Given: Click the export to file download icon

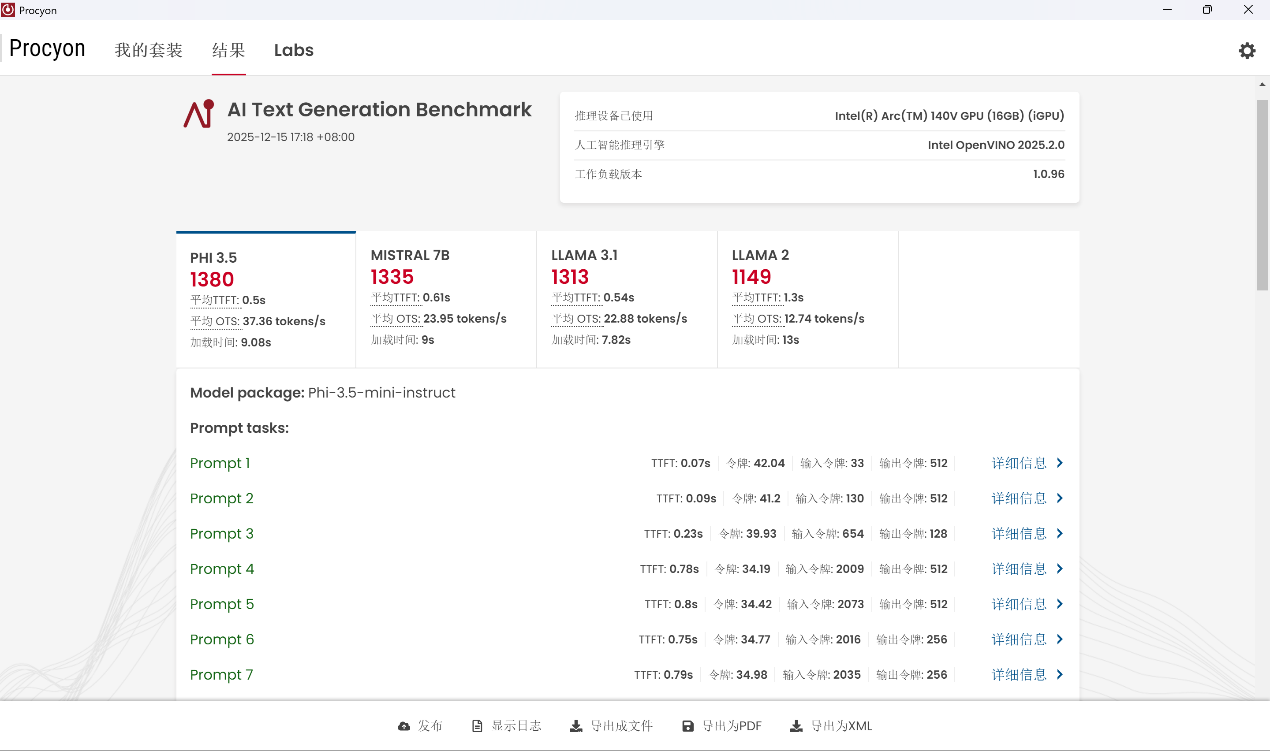Looking at the screenshot, I should point(576,726).
